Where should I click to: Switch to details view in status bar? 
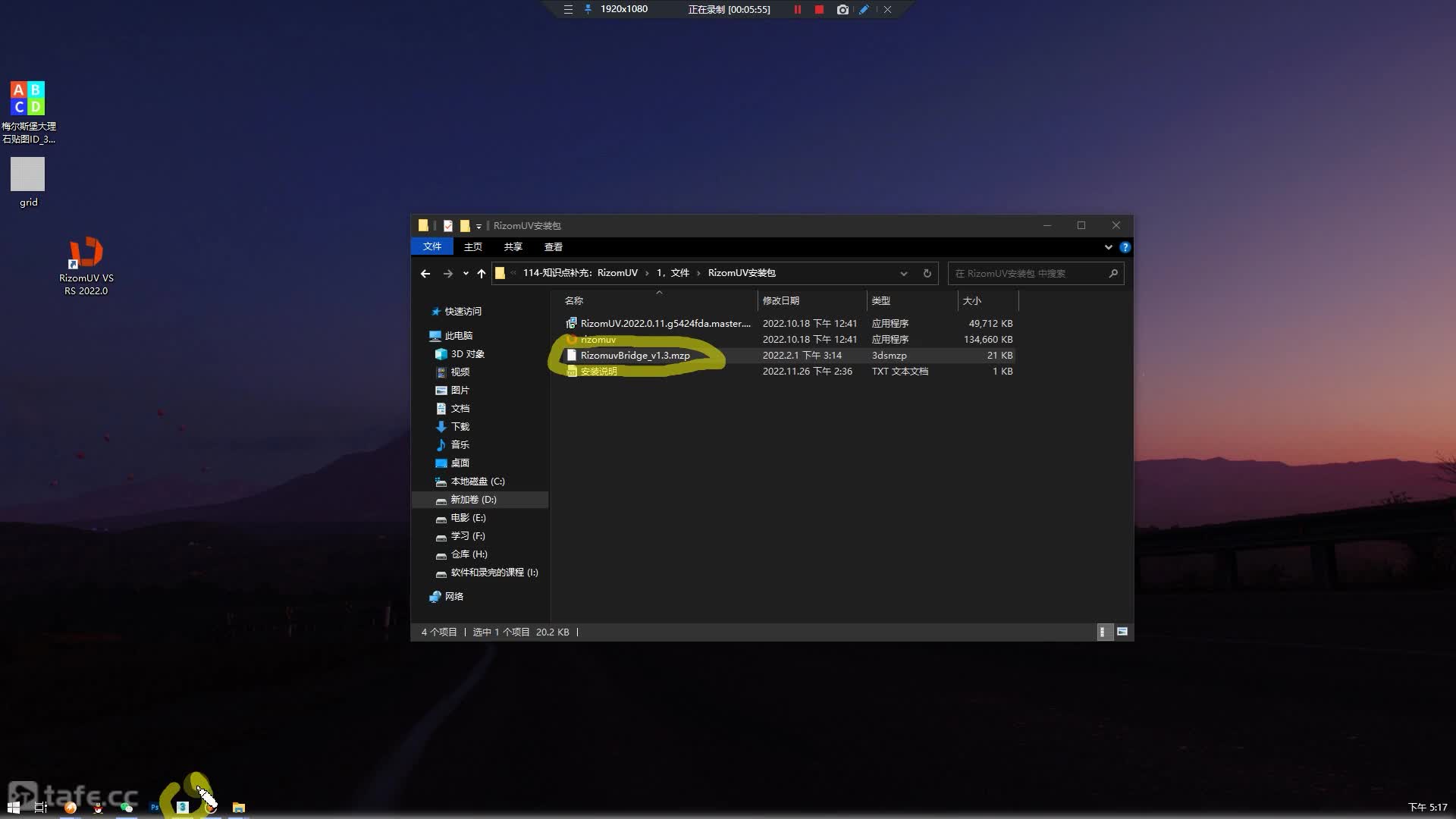pyautogui.click(x=1103, y=632)
